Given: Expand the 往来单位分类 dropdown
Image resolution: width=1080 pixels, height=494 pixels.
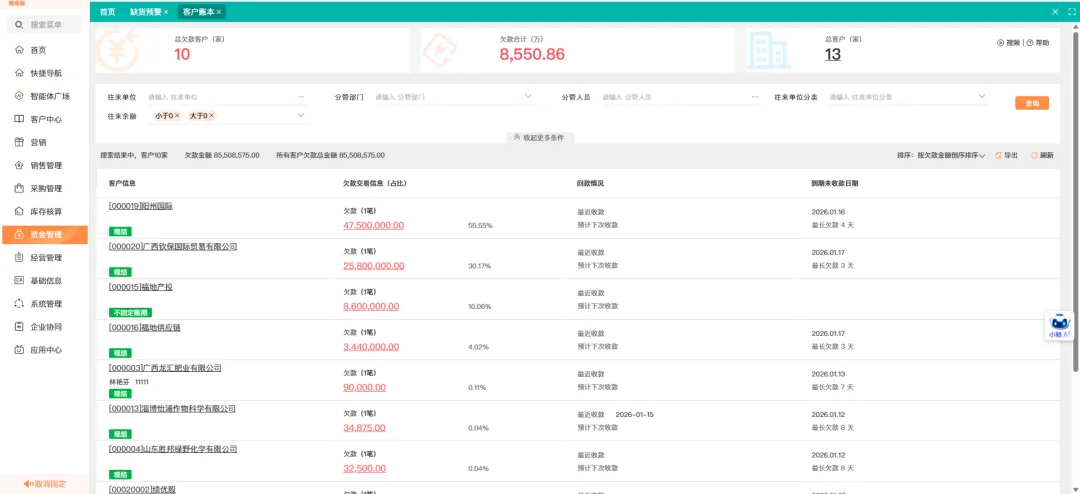Looking at the screenshot, I should point(982,96).
